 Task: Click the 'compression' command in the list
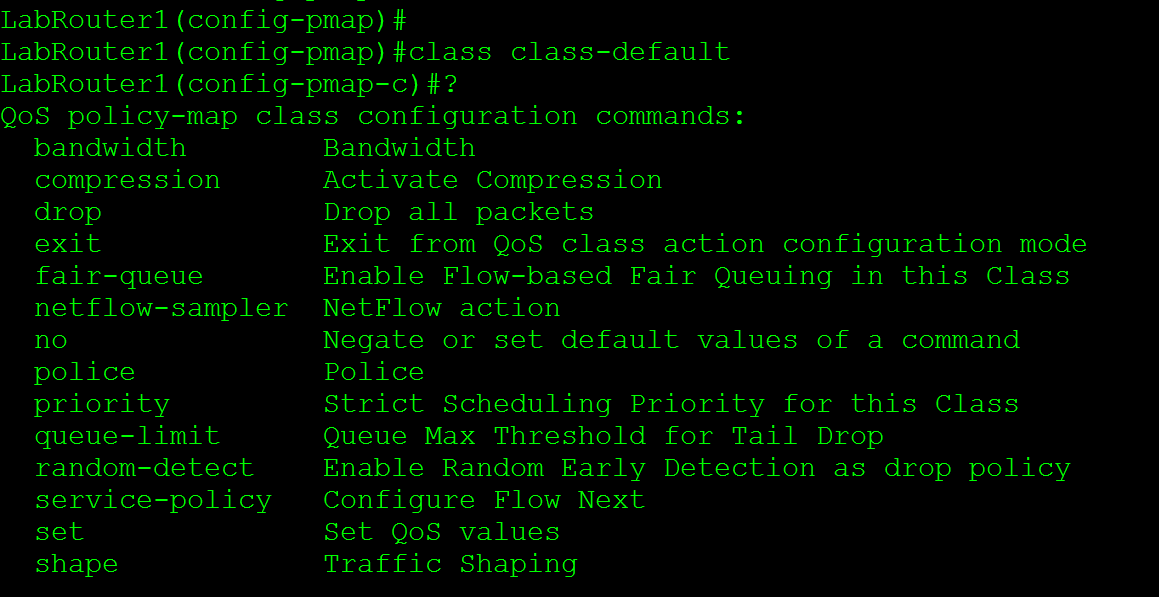pyautogui.click(x=127, y=180)
